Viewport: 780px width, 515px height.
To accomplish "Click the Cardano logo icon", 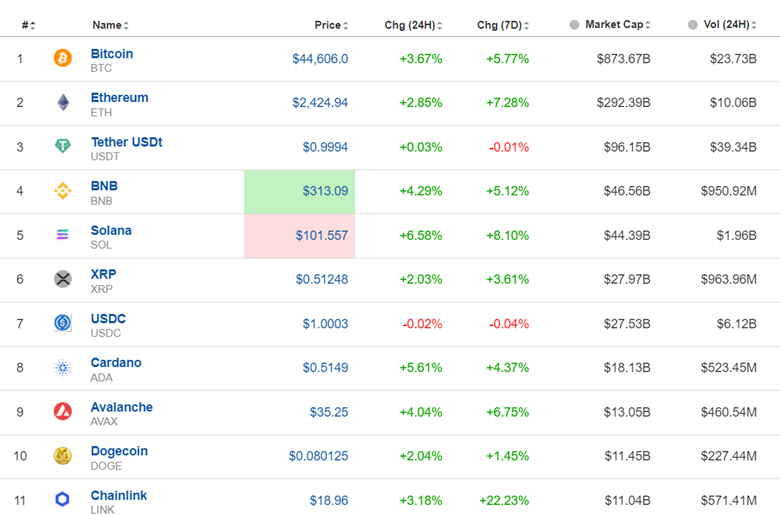I will [x=63, y=367].
